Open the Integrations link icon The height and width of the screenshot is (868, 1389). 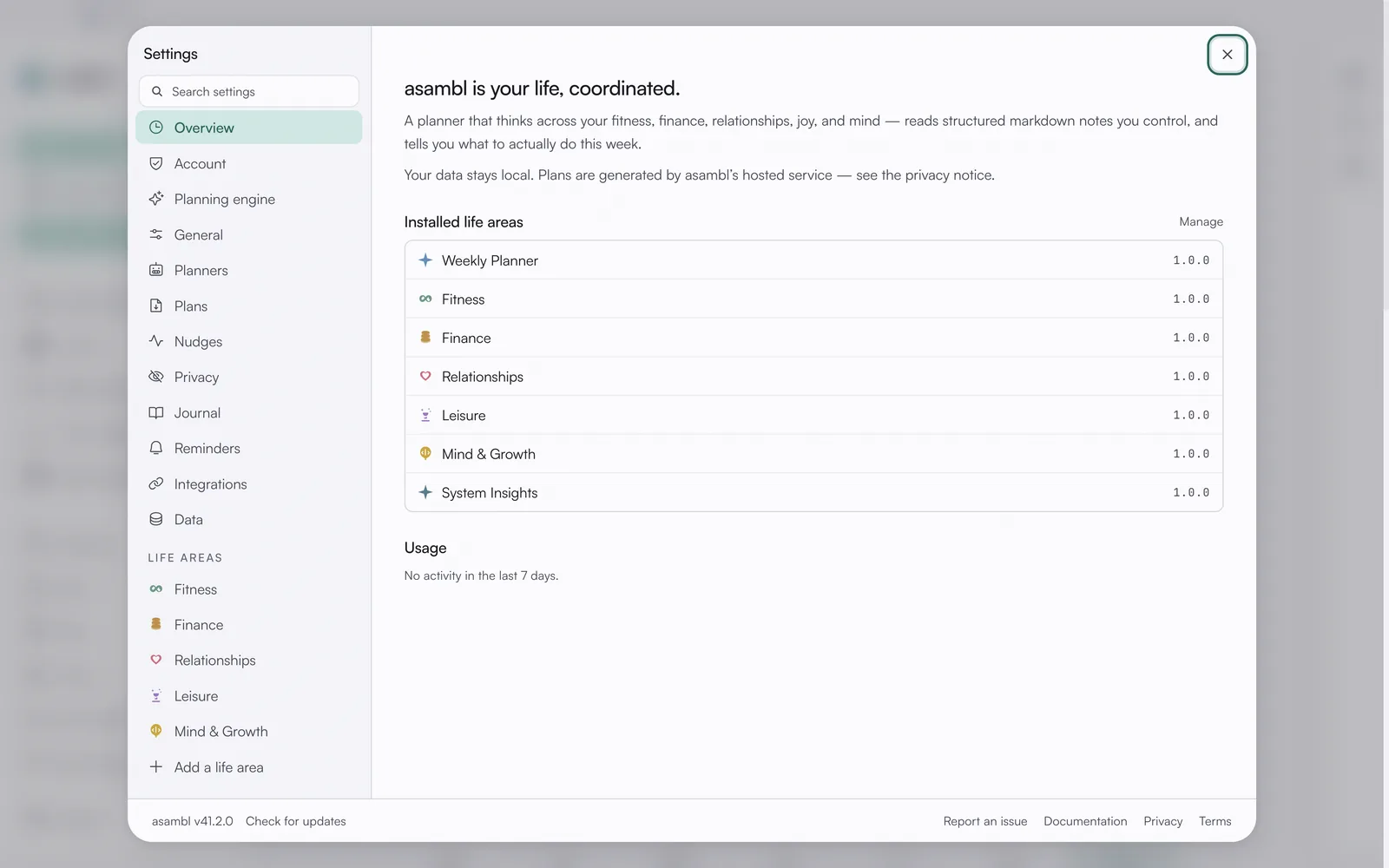pos(156,483)
